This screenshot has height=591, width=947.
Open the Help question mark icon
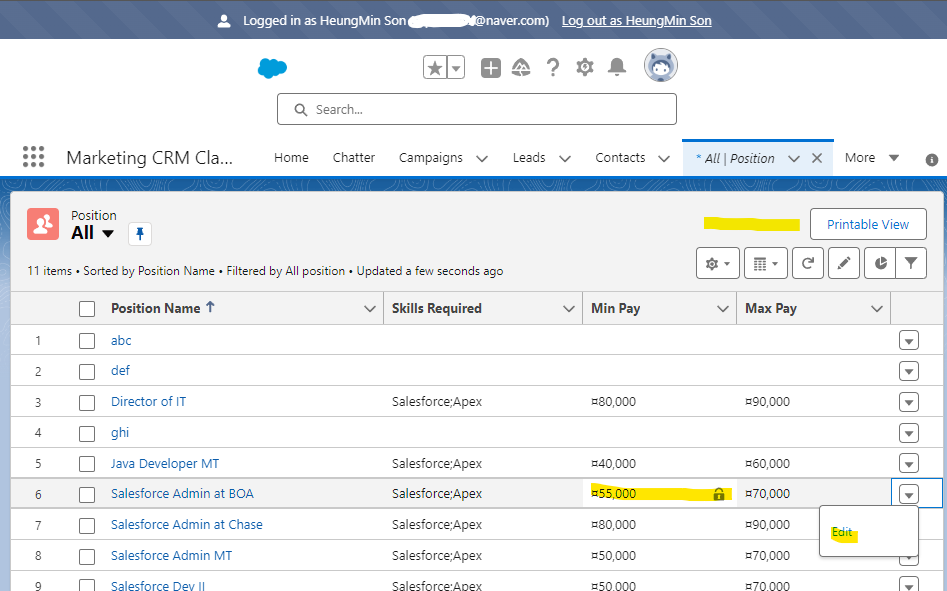[x=553, y=68]
